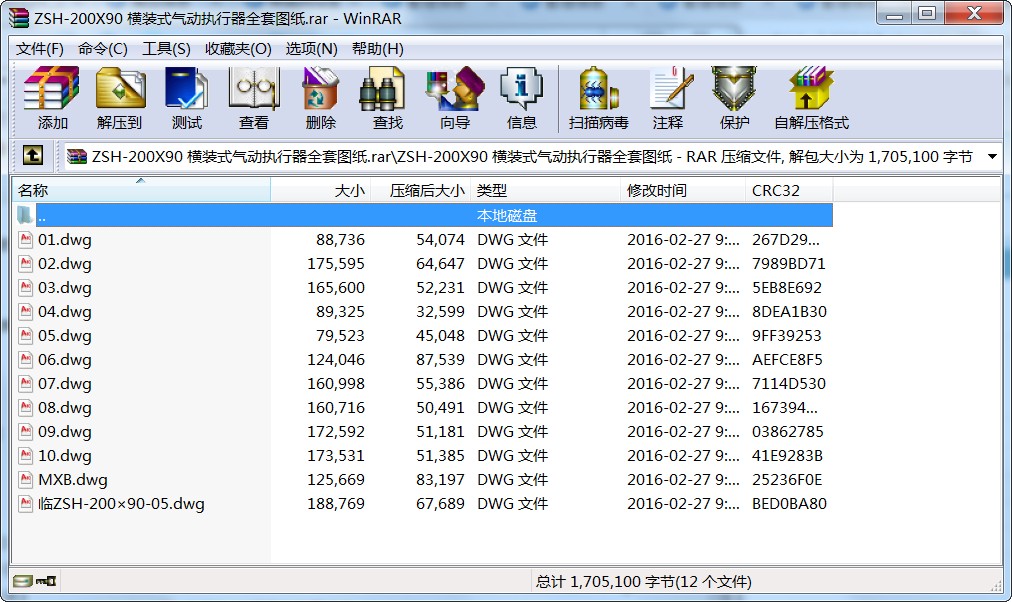Select file 03.dwg
Image resolution: width=1012 pixels, height=602 pixels.
[x=65, y=287]
